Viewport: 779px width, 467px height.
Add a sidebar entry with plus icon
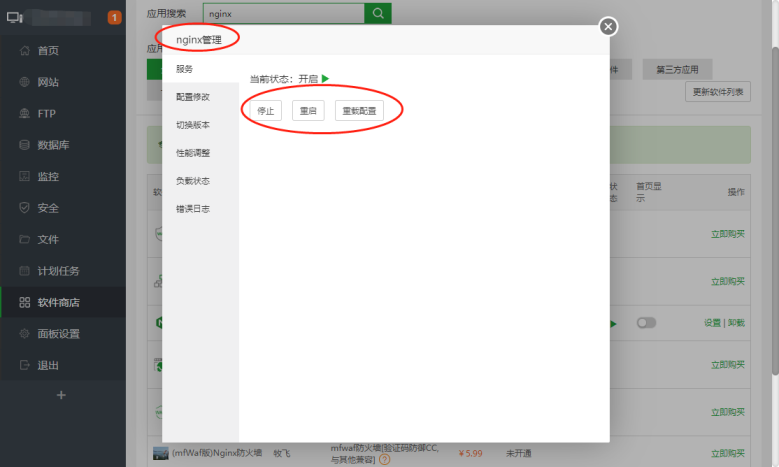pos(61,395)
